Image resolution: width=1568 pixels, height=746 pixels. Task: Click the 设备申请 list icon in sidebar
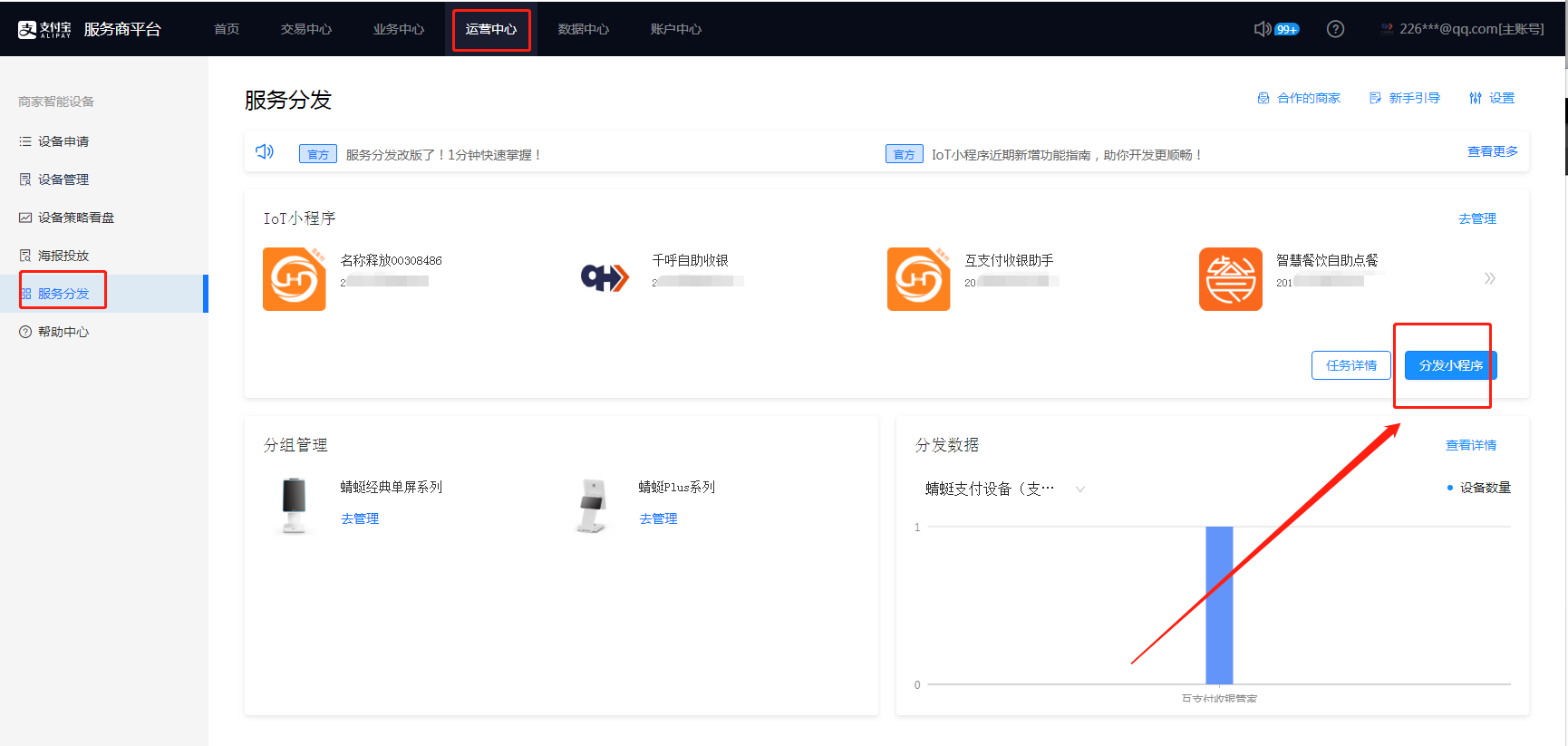click(x=25, y=141)
